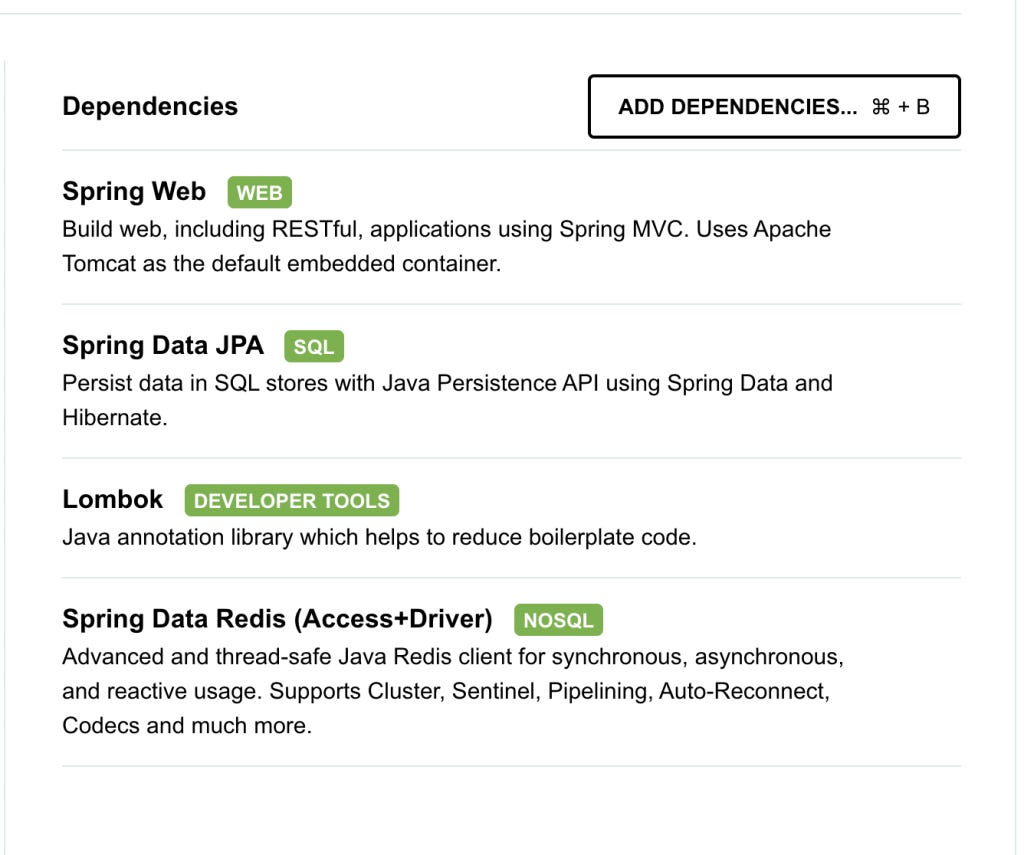The image size is (1024, 855).
Task: Click the word Hibernate in the JPA description
Action: coord(112,418)
